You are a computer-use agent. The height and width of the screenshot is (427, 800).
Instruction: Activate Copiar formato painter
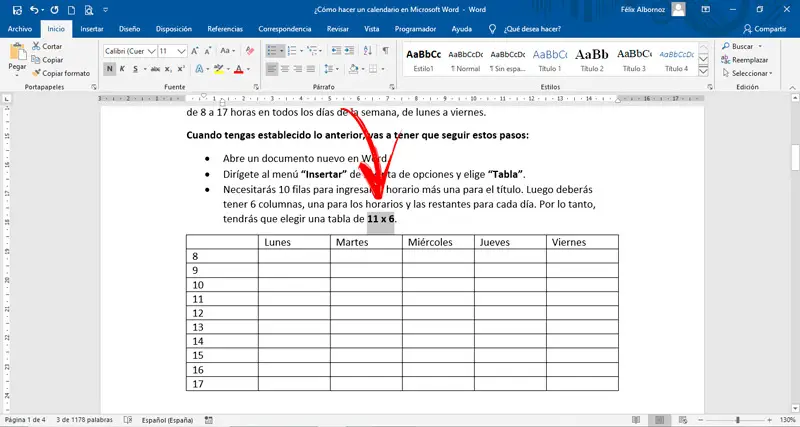(x=61, y=73)
